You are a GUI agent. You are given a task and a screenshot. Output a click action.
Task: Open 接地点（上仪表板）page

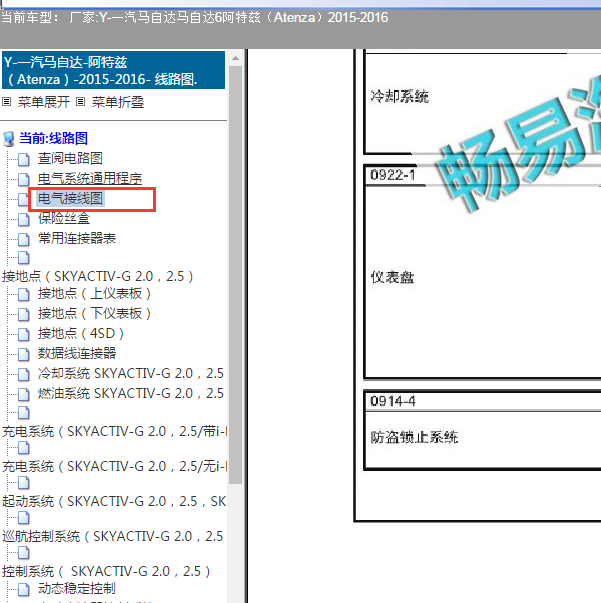(94, 294)
